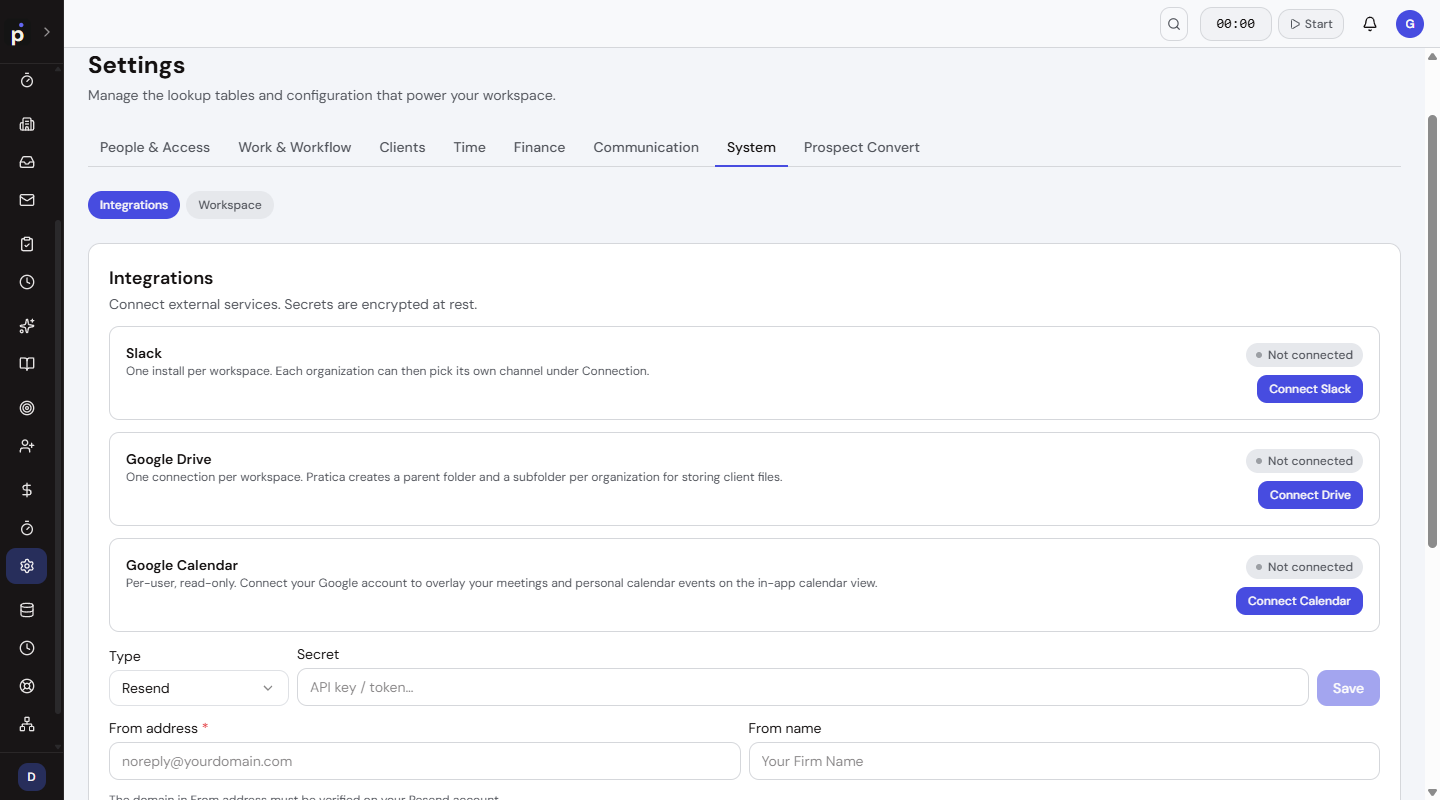
Task: Select the Workspace pill
Action: point(230,205)
